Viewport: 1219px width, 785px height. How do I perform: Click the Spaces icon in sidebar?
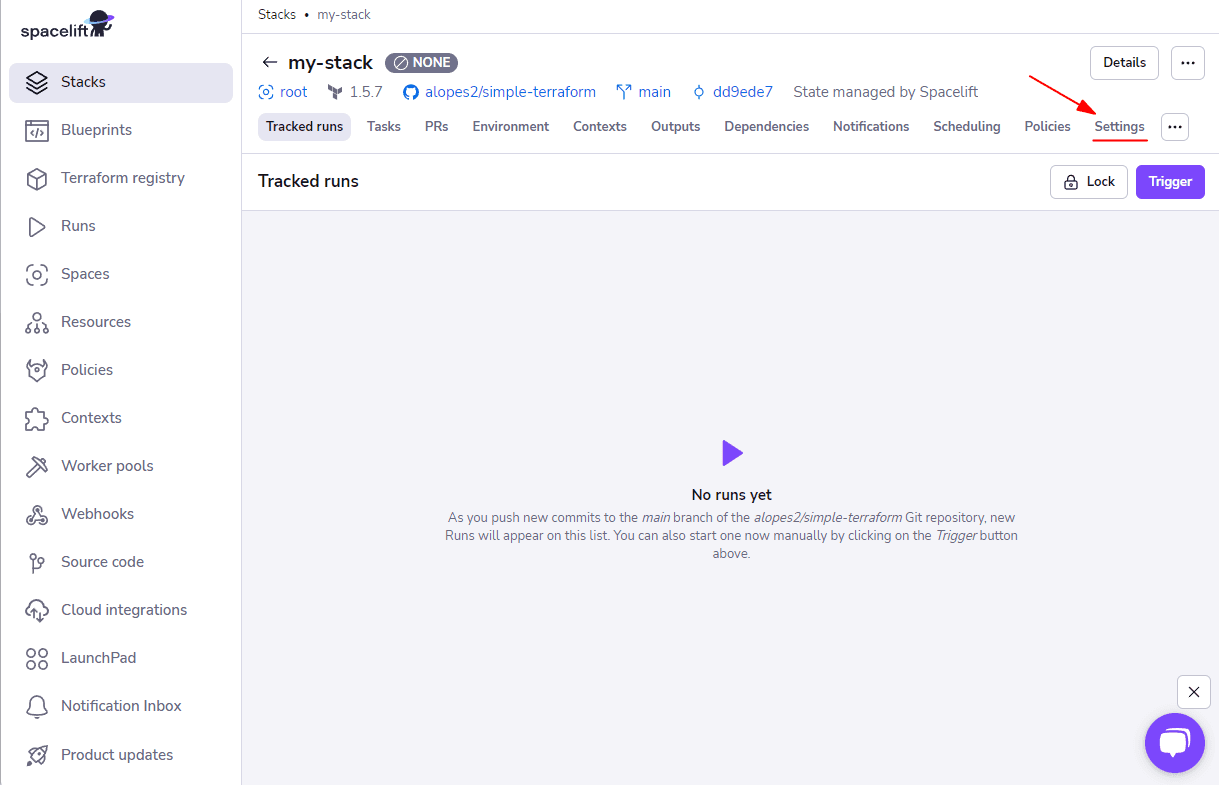[x=37, y=274]
